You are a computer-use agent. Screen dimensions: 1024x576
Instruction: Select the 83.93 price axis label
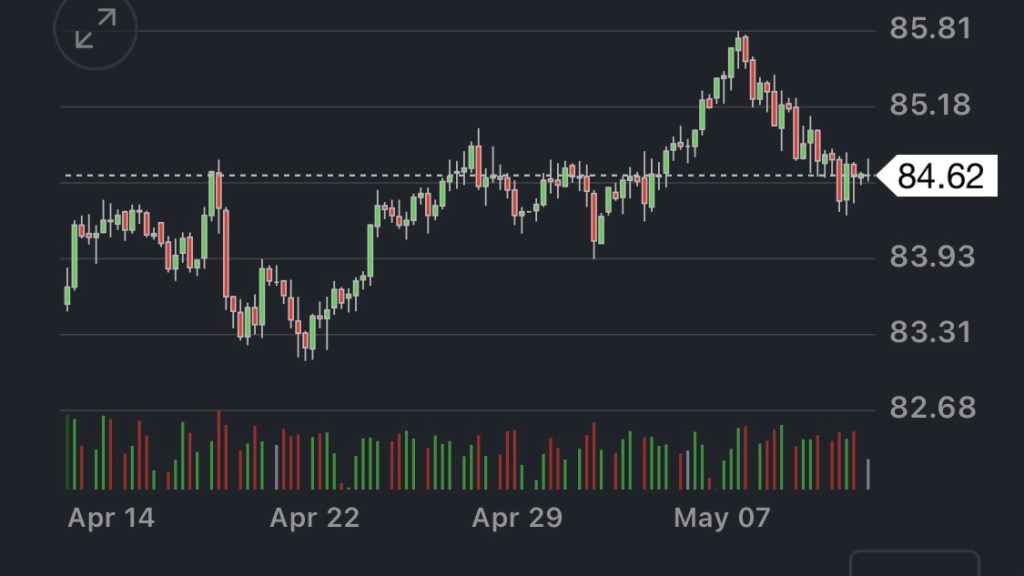[930, 257]
